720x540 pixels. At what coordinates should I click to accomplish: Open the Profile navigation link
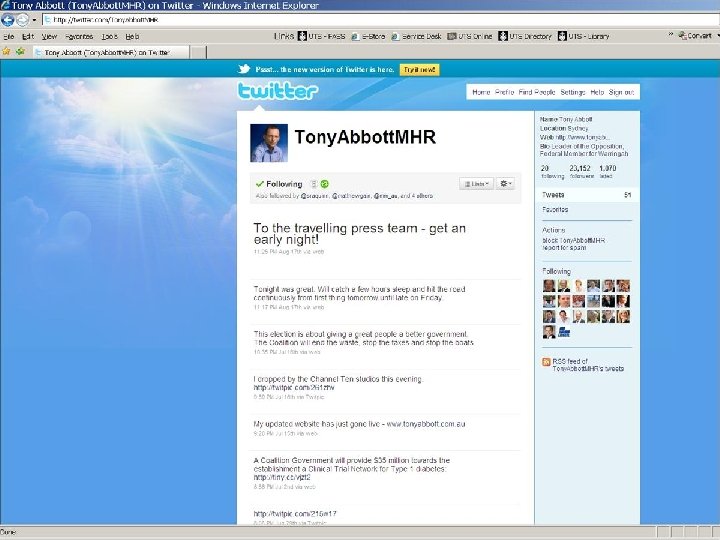504,92
